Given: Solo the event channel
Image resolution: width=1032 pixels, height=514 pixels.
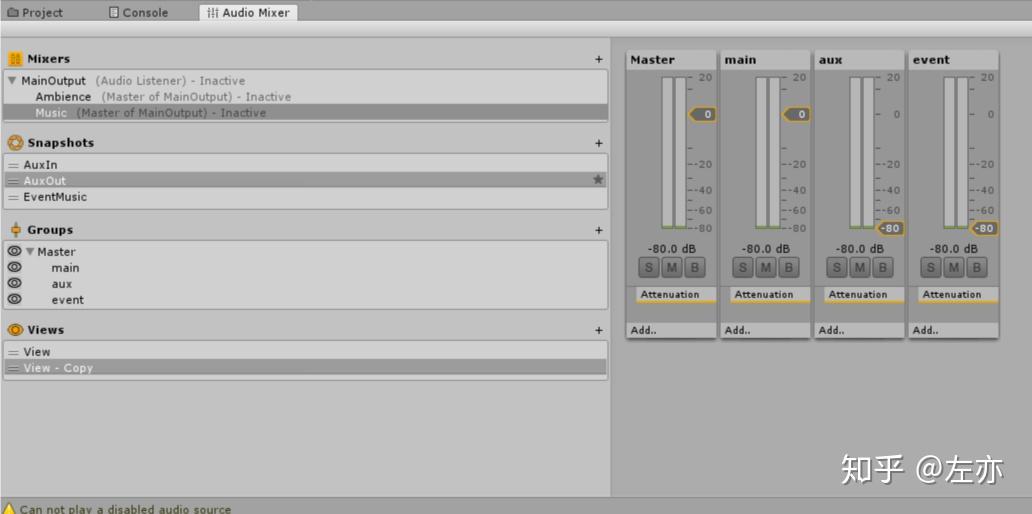Looking at the screenshot, I should pyautogui.click(x=931, y=267).
